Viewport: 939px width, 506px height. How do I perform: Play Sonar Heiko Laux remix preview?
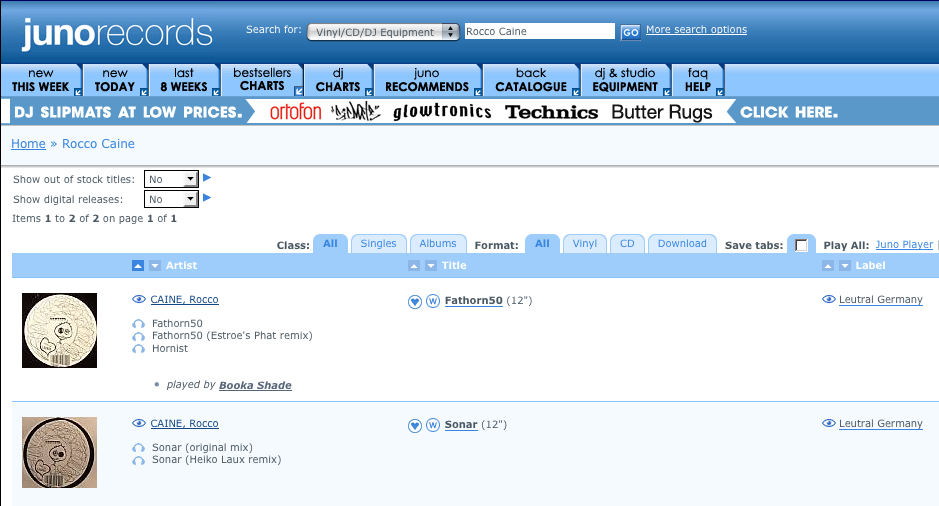pos(138,460)
